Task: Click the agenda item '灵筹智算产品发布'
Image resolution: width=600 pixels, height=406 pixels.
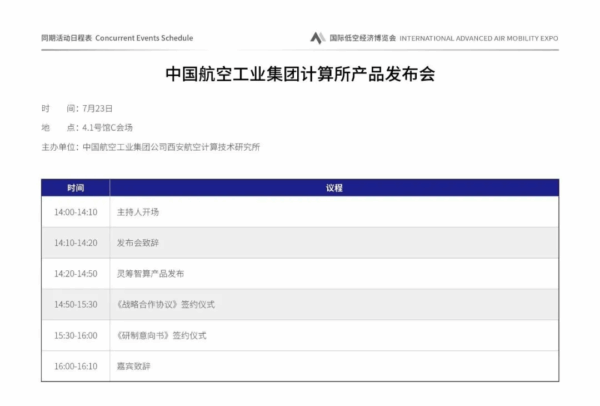Action: pos(150,274)
